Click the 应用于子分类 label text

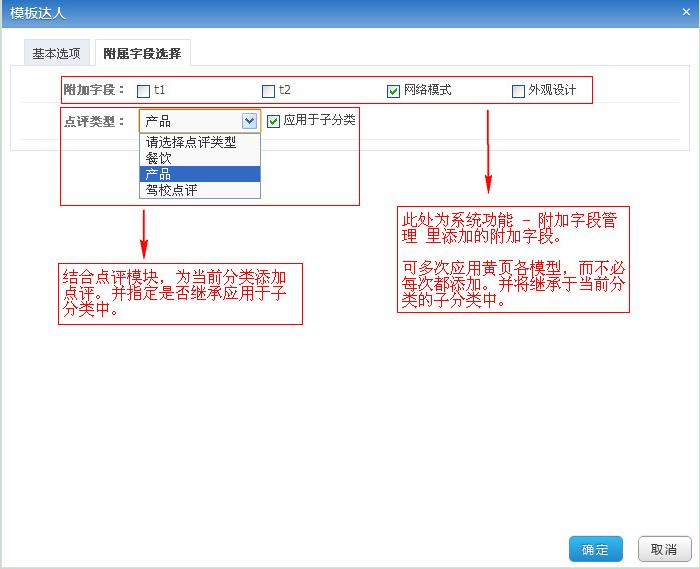click(x=320, y=120)
